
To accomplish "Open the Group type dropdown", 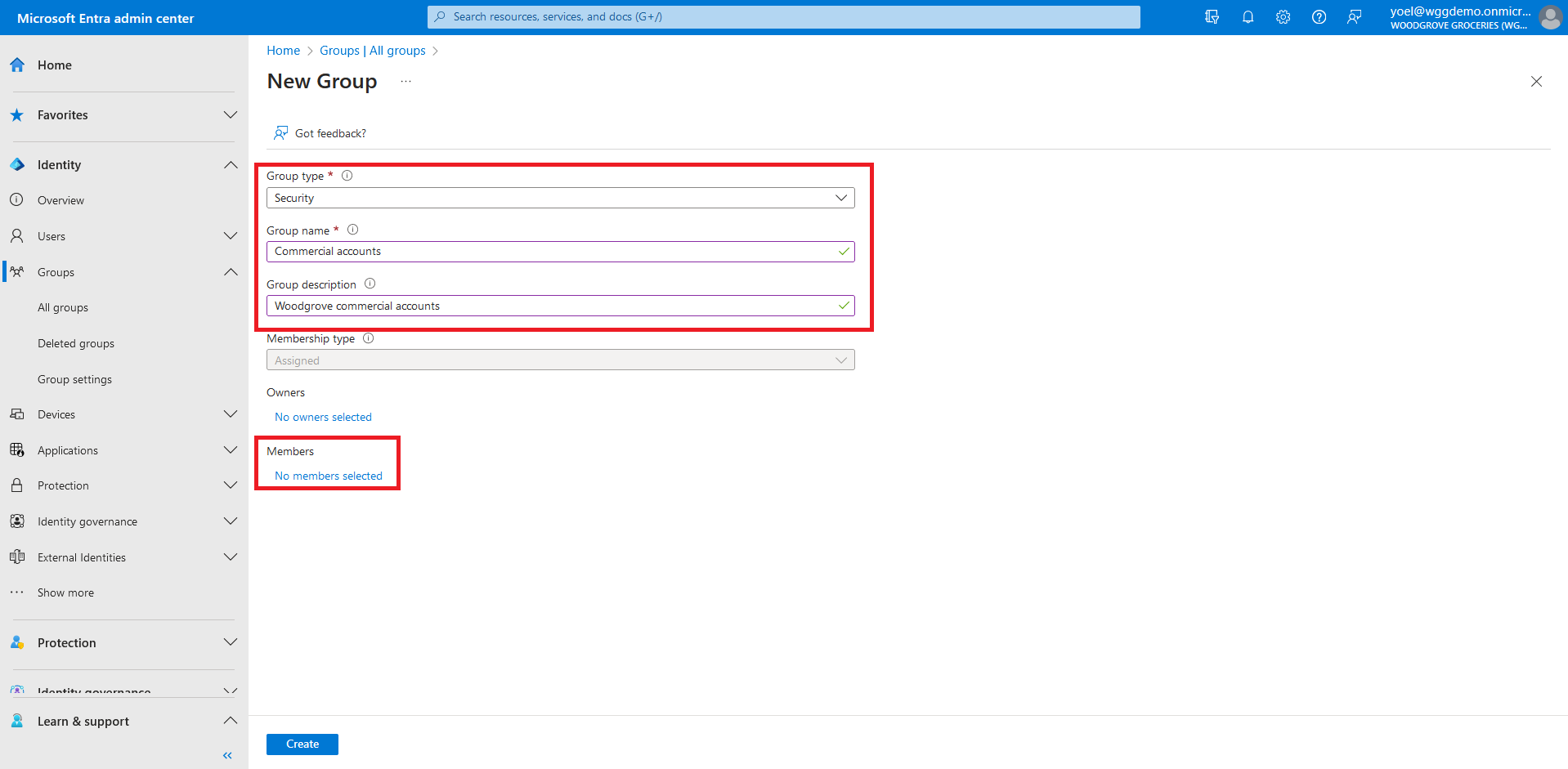I will coord(560,198).
